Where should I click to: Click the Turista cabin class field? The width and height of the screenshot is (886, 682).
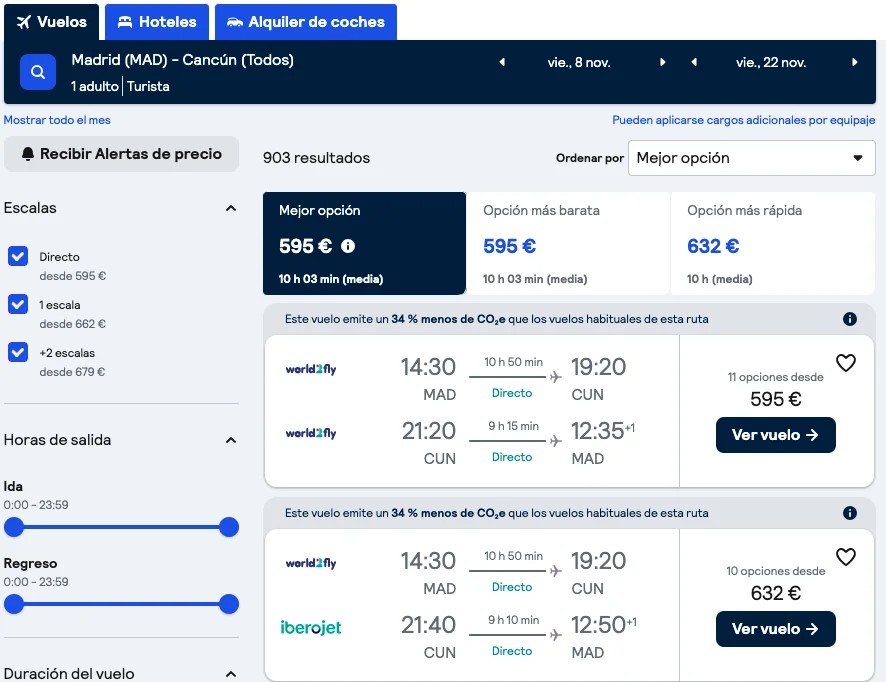[x=148, y=86]
